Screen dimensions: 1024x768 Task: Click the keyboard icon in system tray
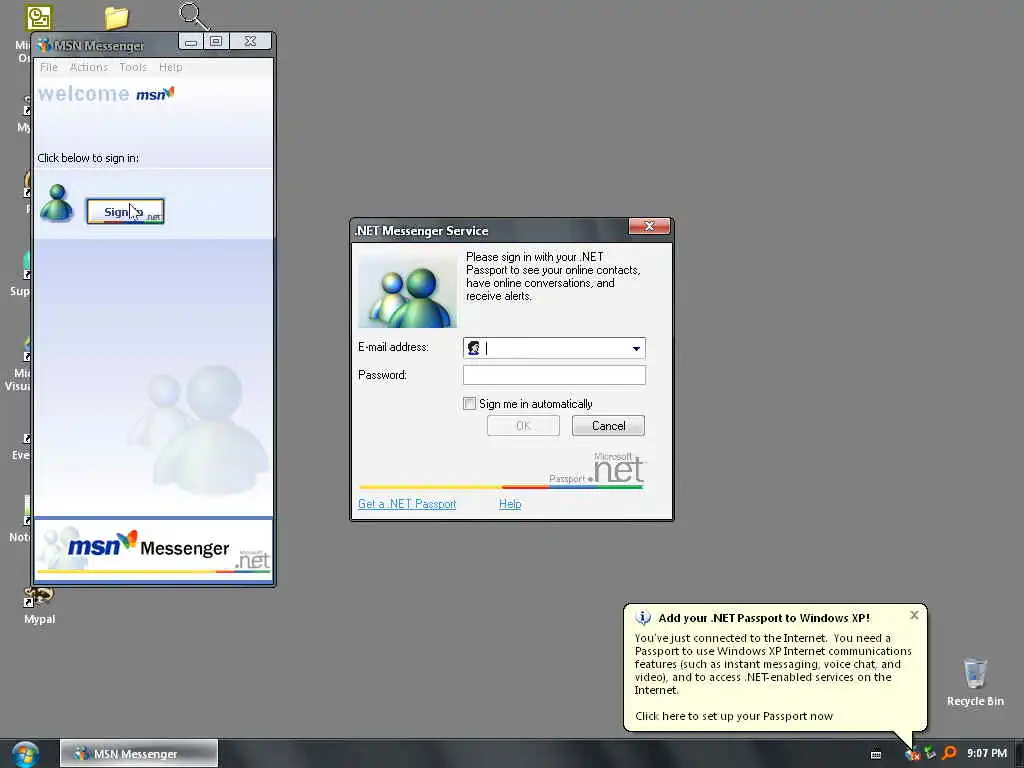click(876, 755)
